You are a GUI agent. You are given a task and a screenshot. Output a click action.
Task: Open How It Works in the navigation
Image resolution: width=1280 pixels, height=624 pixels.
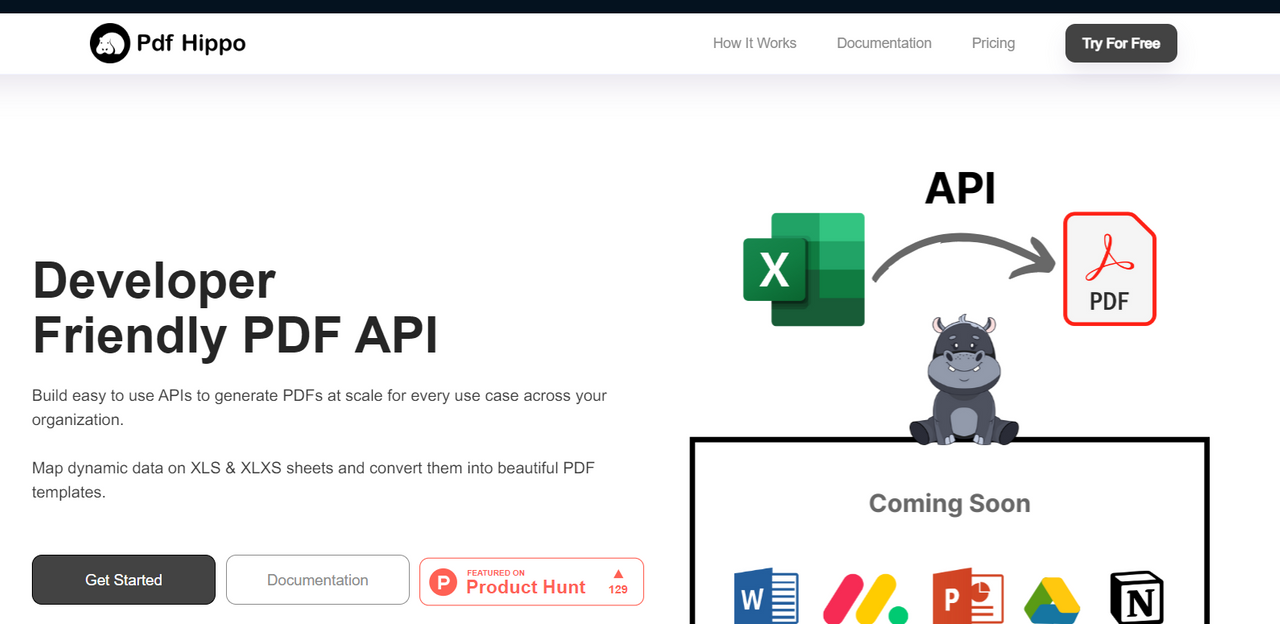click(755, 43)
